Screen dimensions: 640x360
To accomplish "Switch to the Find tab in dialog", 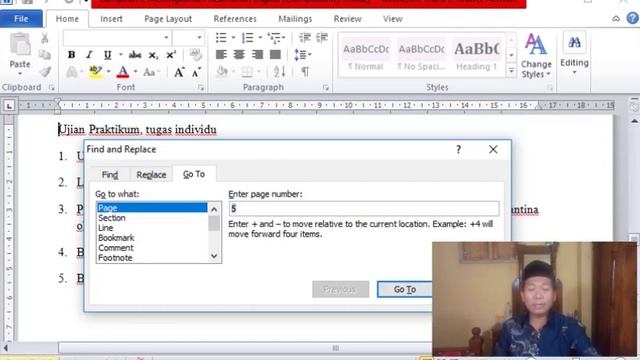I will tap(110, 175).
